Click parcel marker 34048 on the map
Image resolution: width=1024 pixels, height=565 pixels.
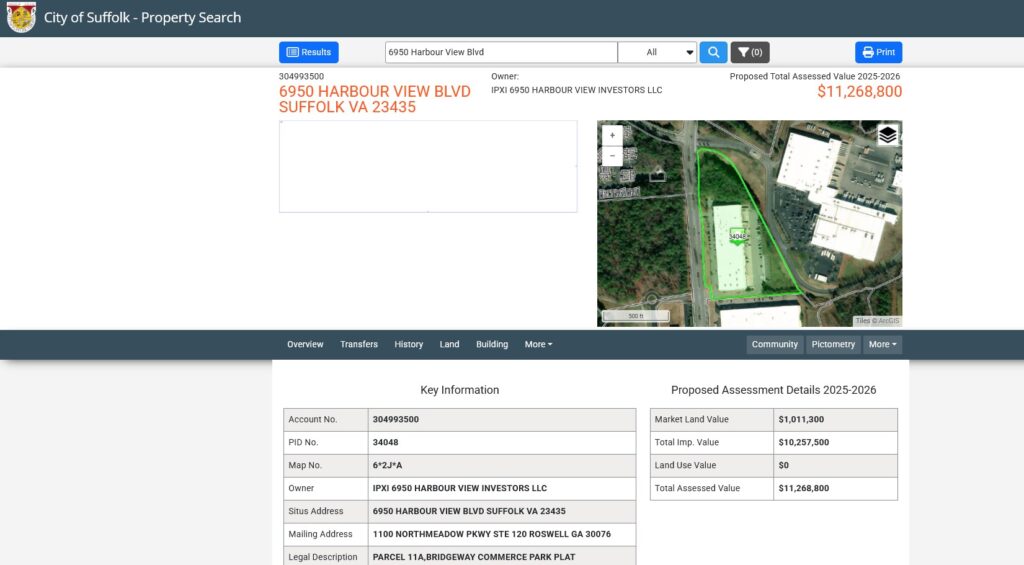(x=737, y=237)
